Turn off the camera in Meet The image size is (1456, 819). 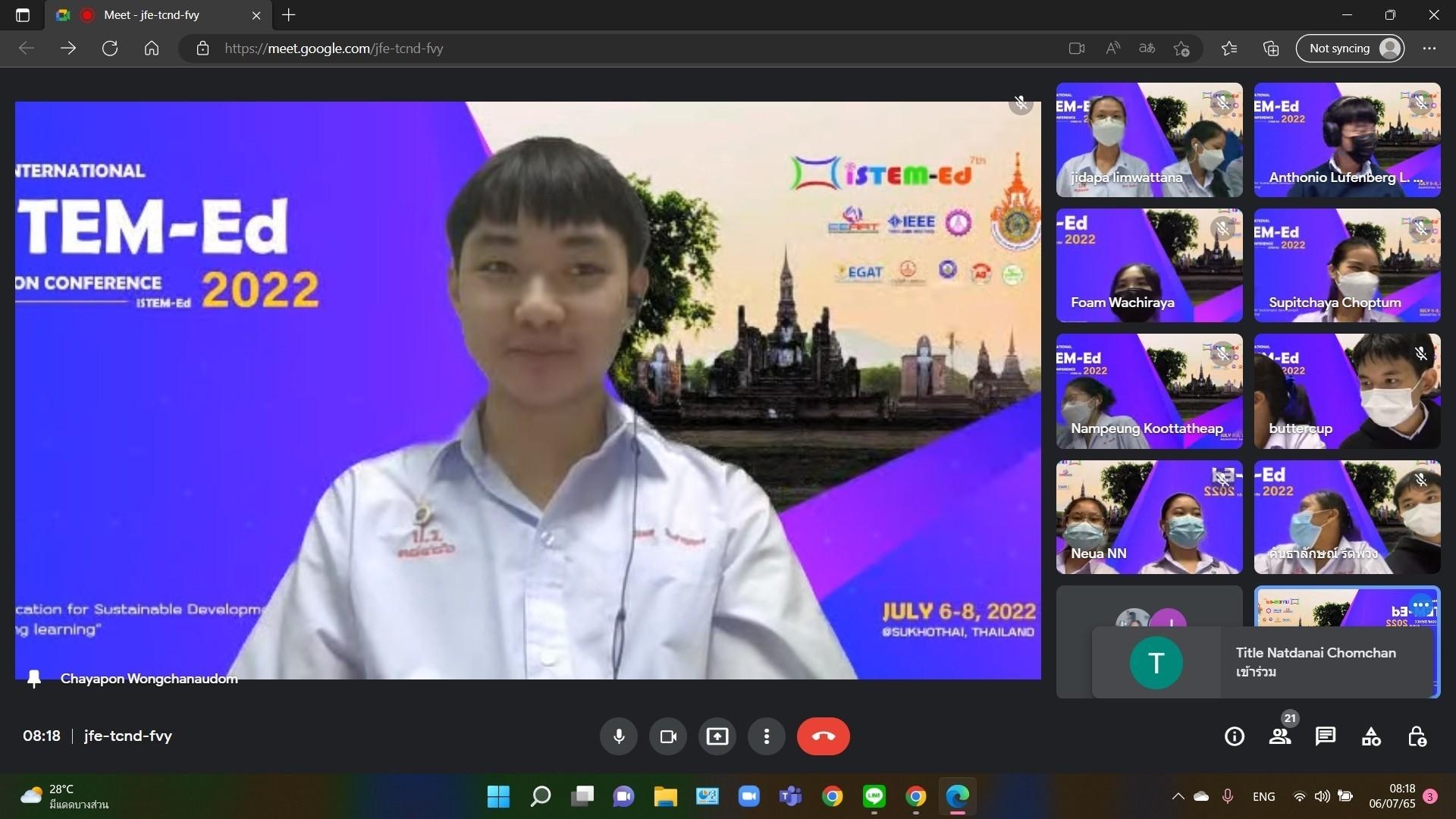668,736
